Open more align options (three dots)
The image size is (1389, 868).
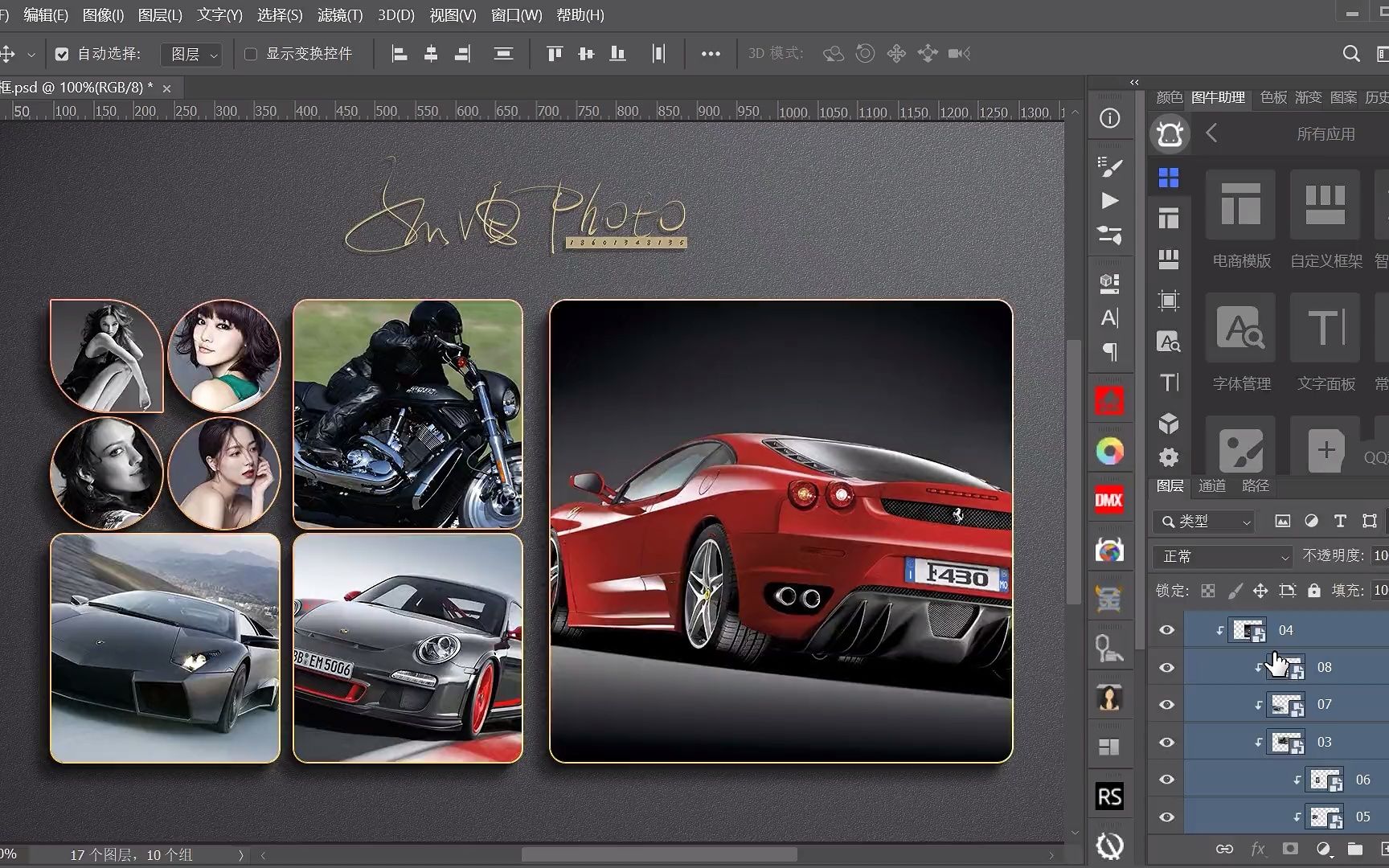[711, 54]
